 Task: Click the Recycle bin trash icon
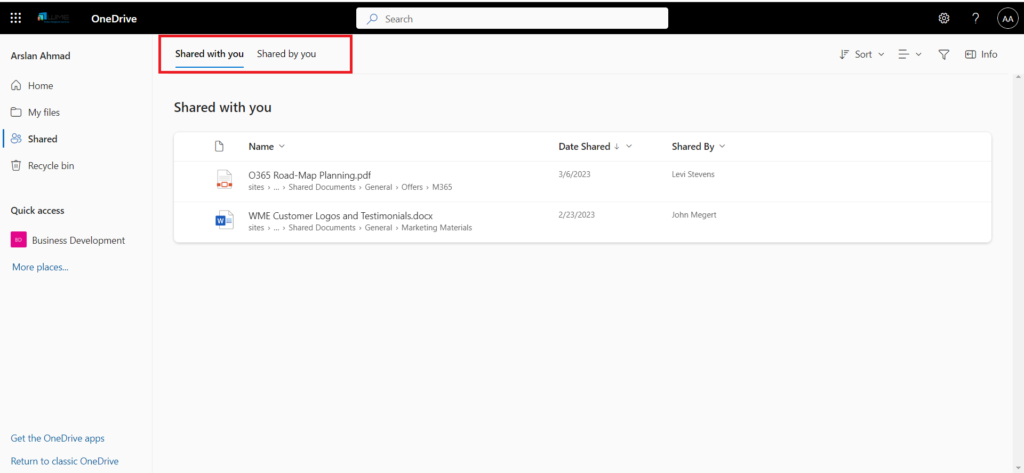pyautogui.click(x=16, y=166)
